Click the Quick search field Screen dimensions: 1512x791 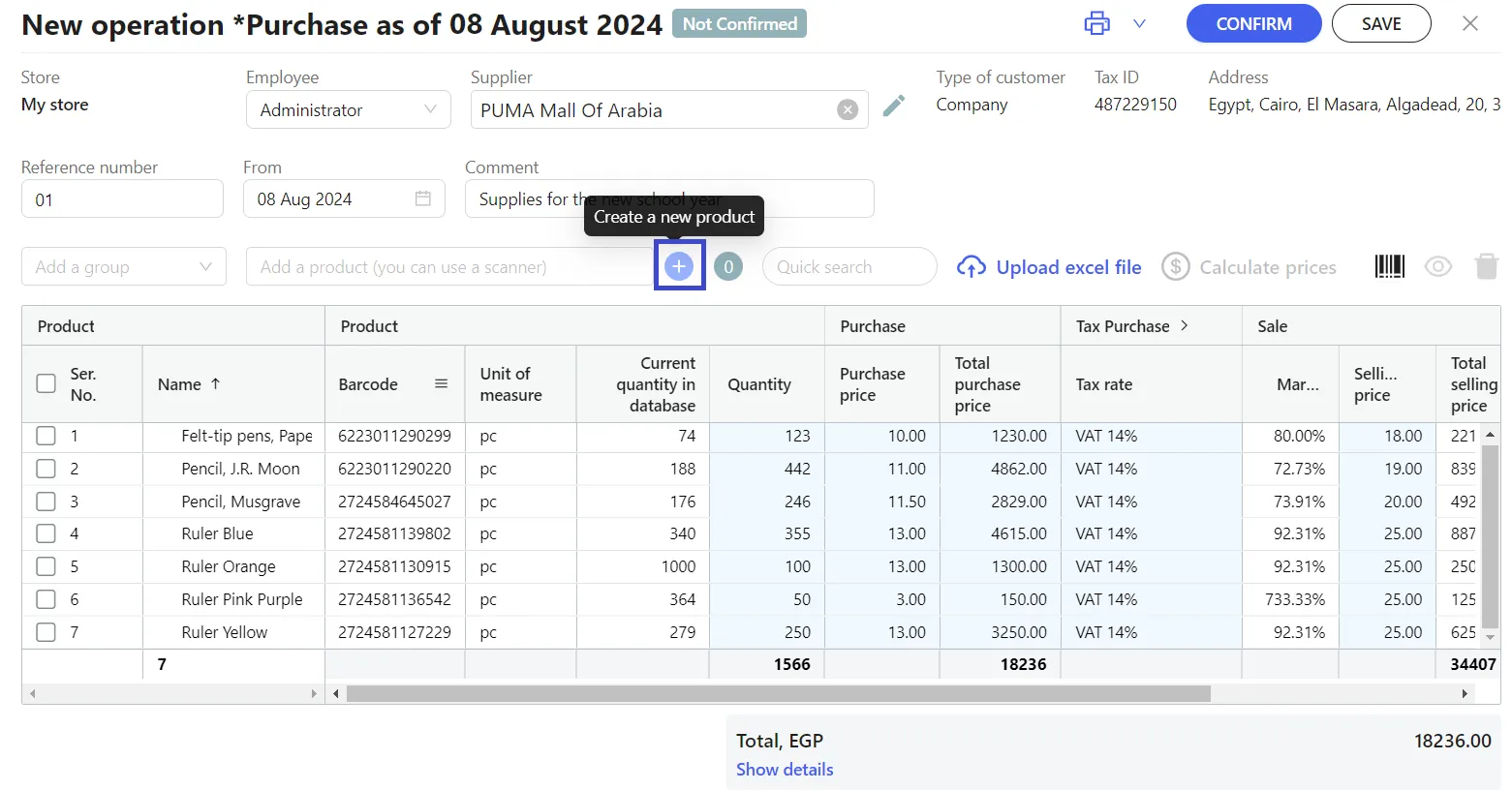[x=849, y=266]
